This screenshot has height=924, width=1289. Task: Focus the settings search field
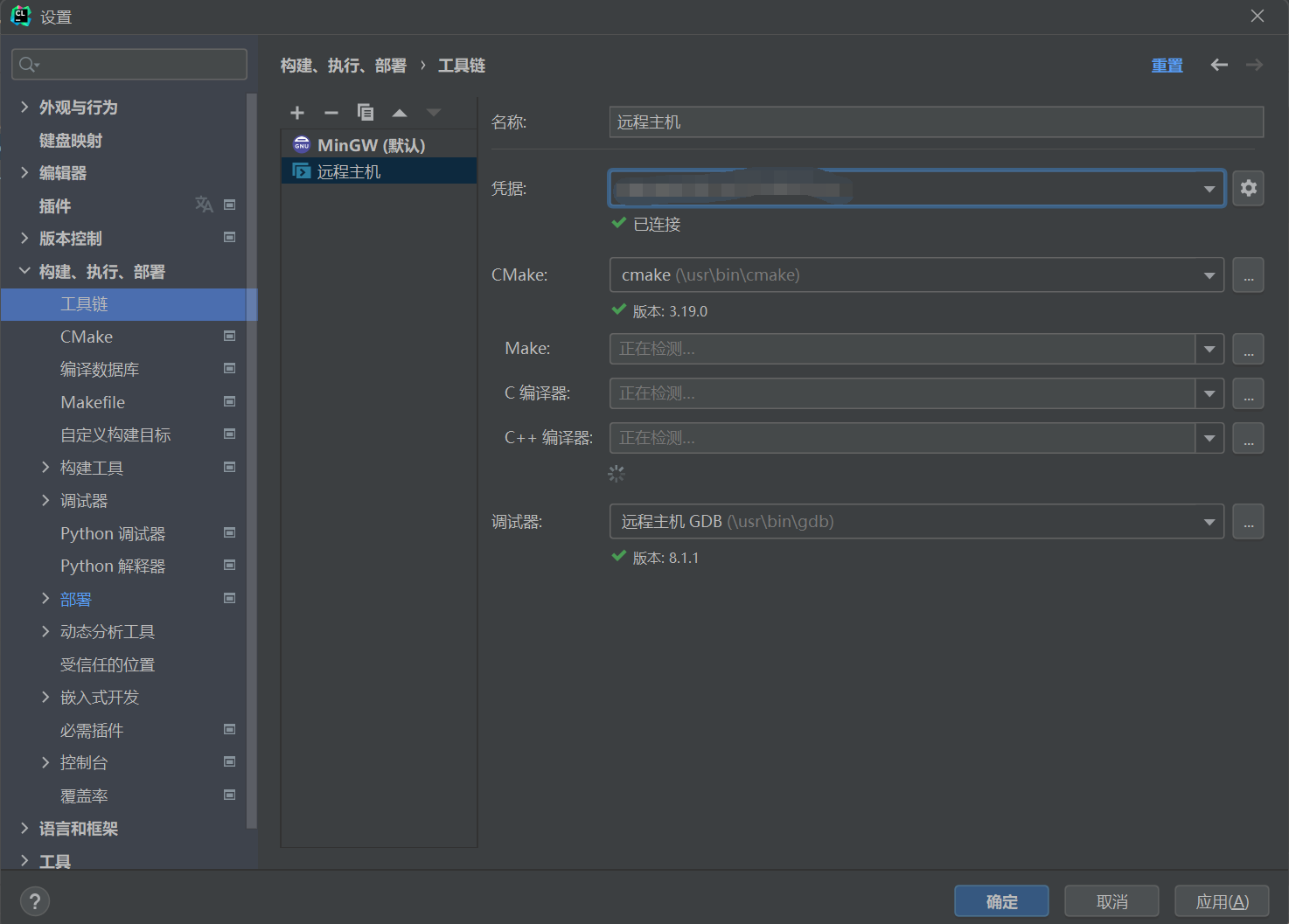coord(129,64)
